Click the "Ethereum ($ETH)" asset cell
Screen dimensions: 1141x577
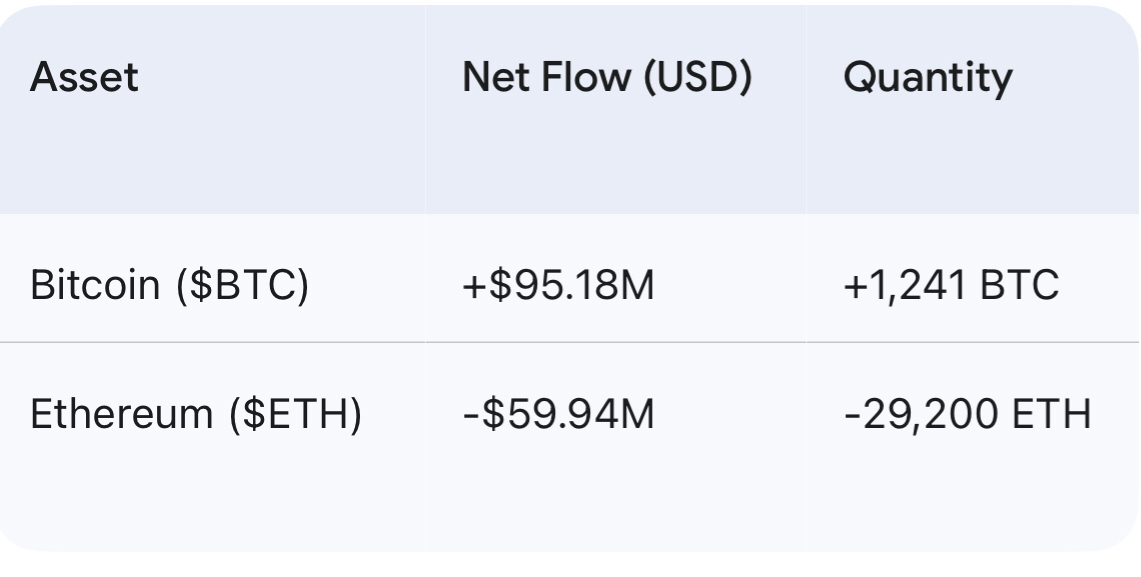point(195,414)
